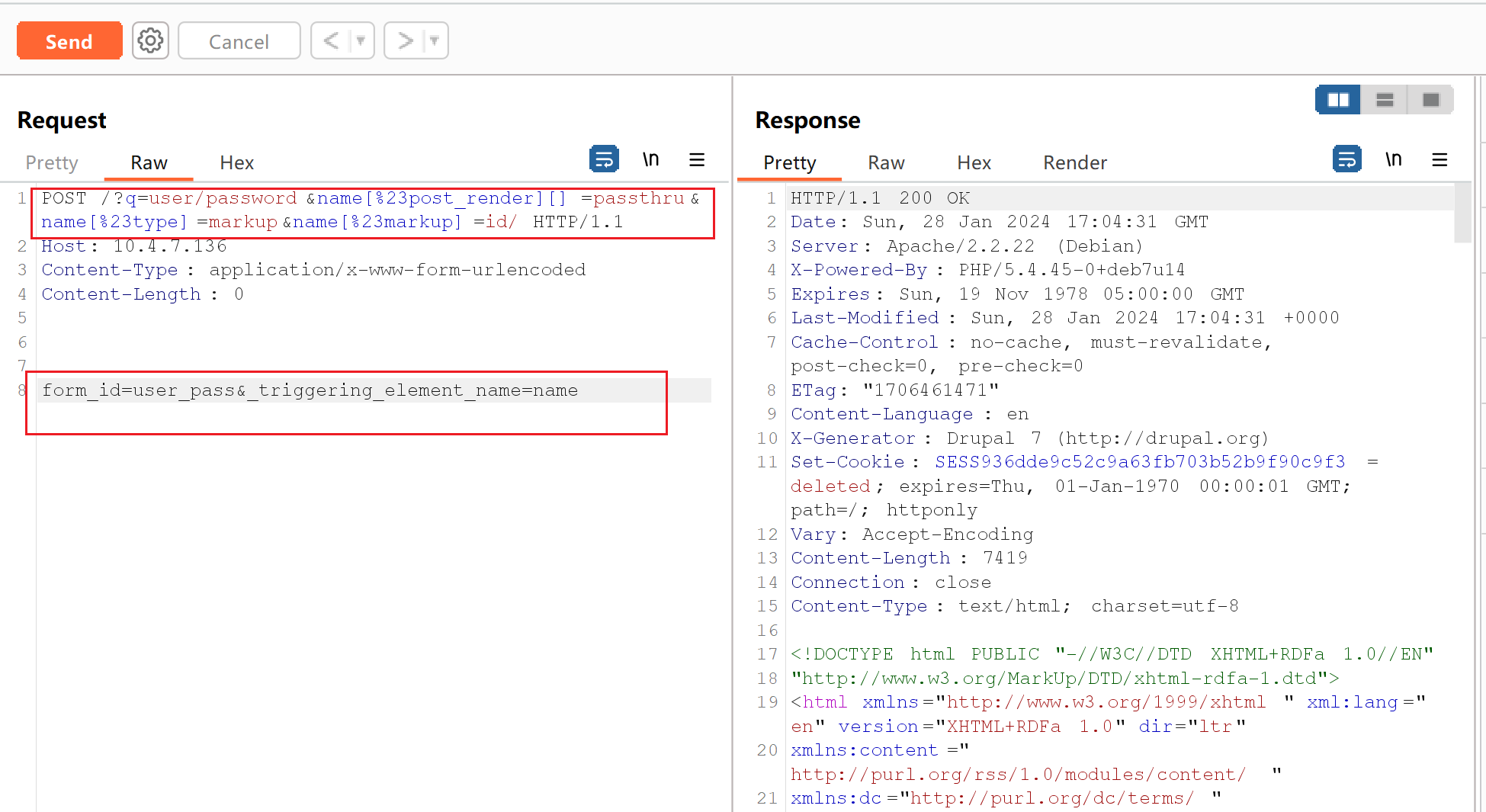Open Request panel hamburger menu
This screenshot has height=812, width=1486.
coord(697,159)
